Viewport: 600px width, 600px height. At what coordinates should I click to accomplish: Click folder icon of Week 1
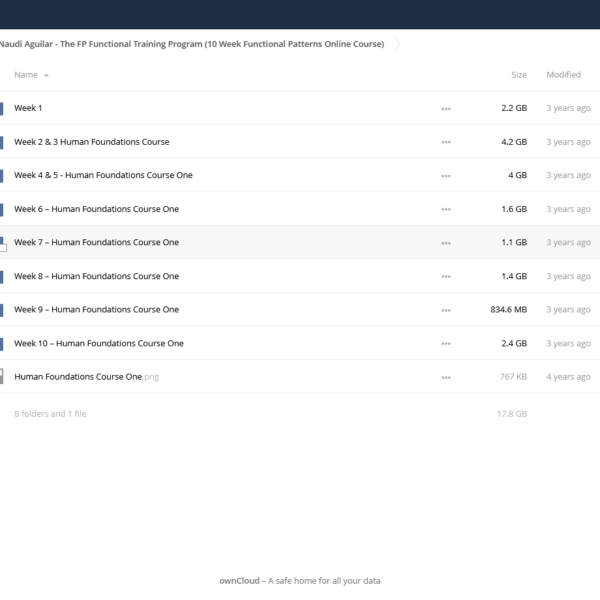pyautogui.click(x=2, y=109)
